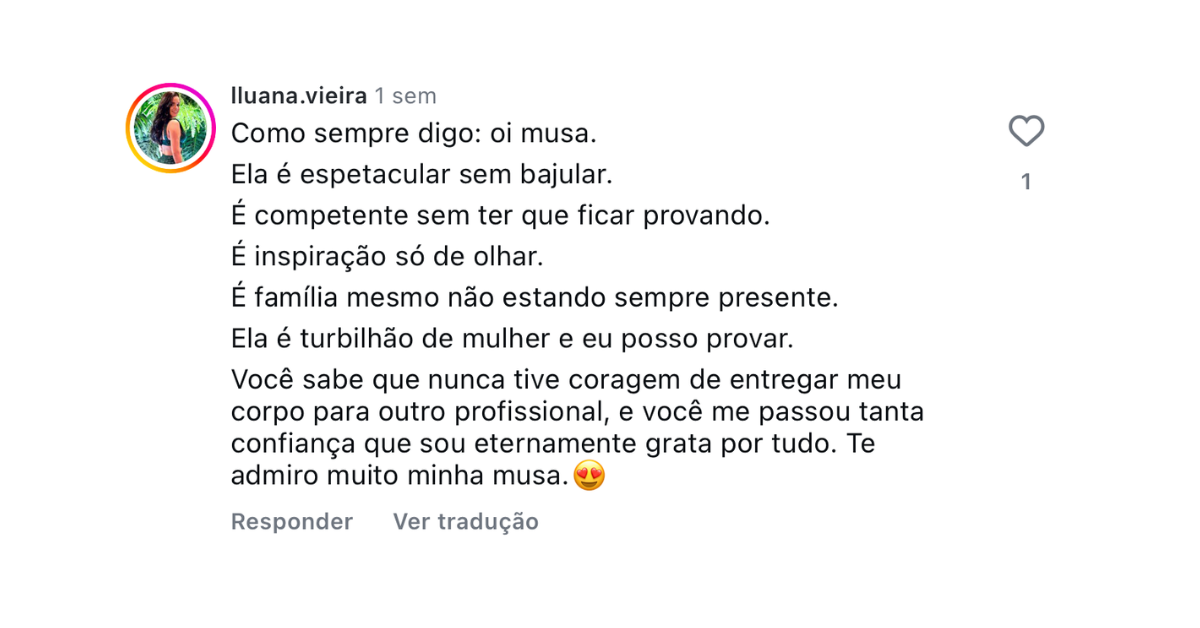This screenshot has width=1200, height=628.
Task: Click the line "É competente sem ter que ficar provando."
Action: (x=500, y=215)
